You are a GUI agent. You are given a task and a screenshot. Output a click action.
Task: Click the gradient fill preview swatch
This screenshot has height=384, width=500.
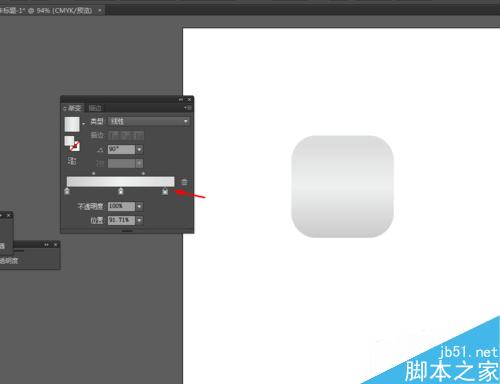72,124
